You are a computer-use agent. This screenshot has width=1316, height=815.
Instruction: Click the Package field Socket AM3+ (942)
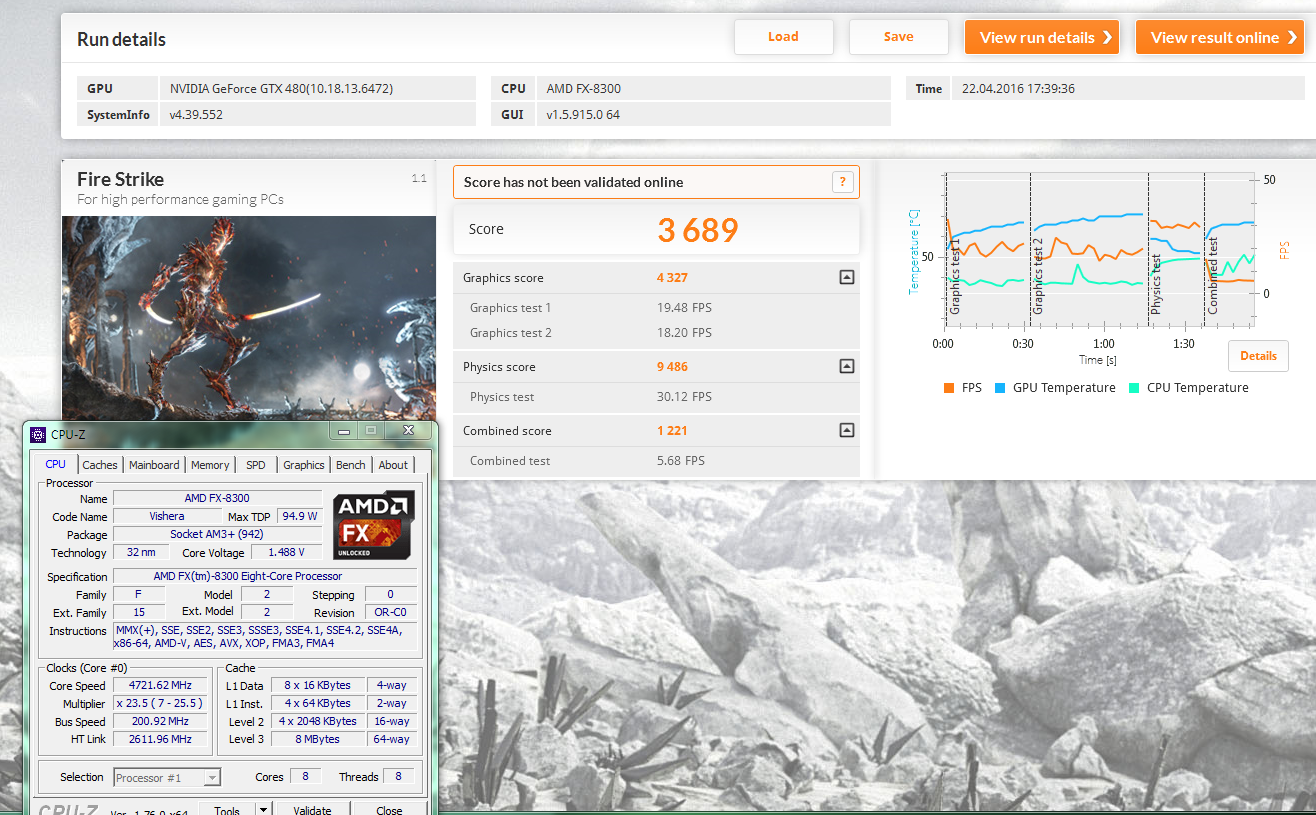(x=217, y=534)
